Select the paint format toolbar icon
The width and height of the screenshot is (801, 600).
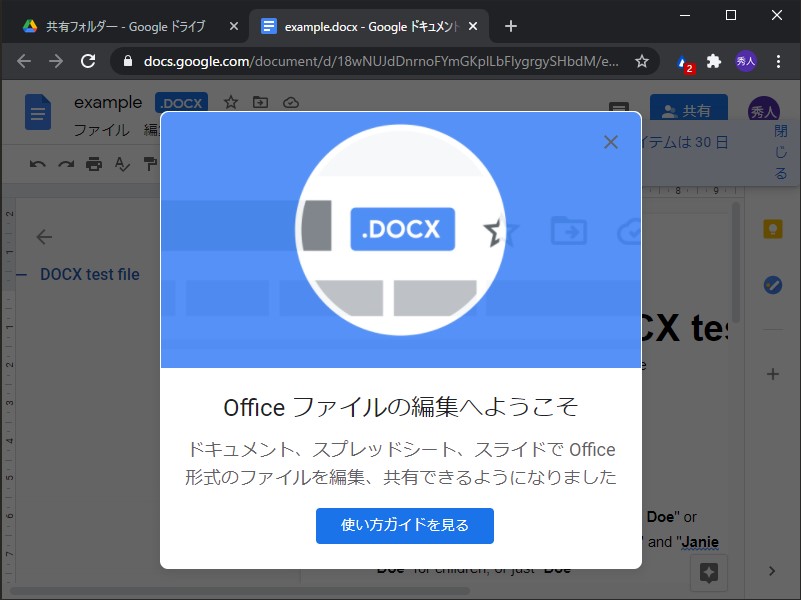(x=150, y=164)
